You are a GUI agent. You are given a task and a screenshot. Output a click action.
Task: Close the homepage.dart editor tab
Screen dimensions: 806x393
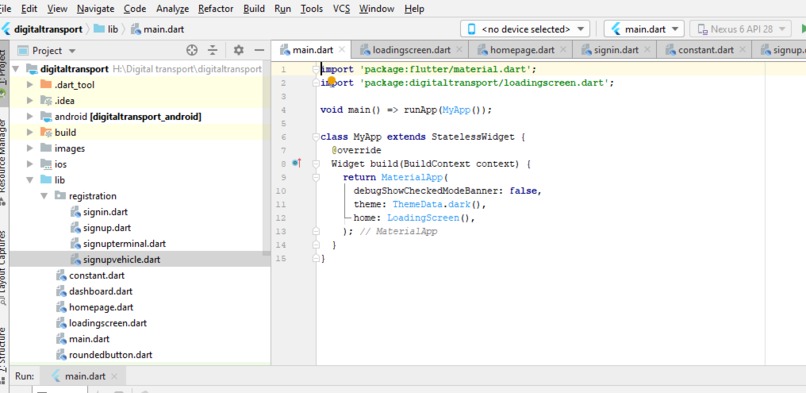[563, 50]
